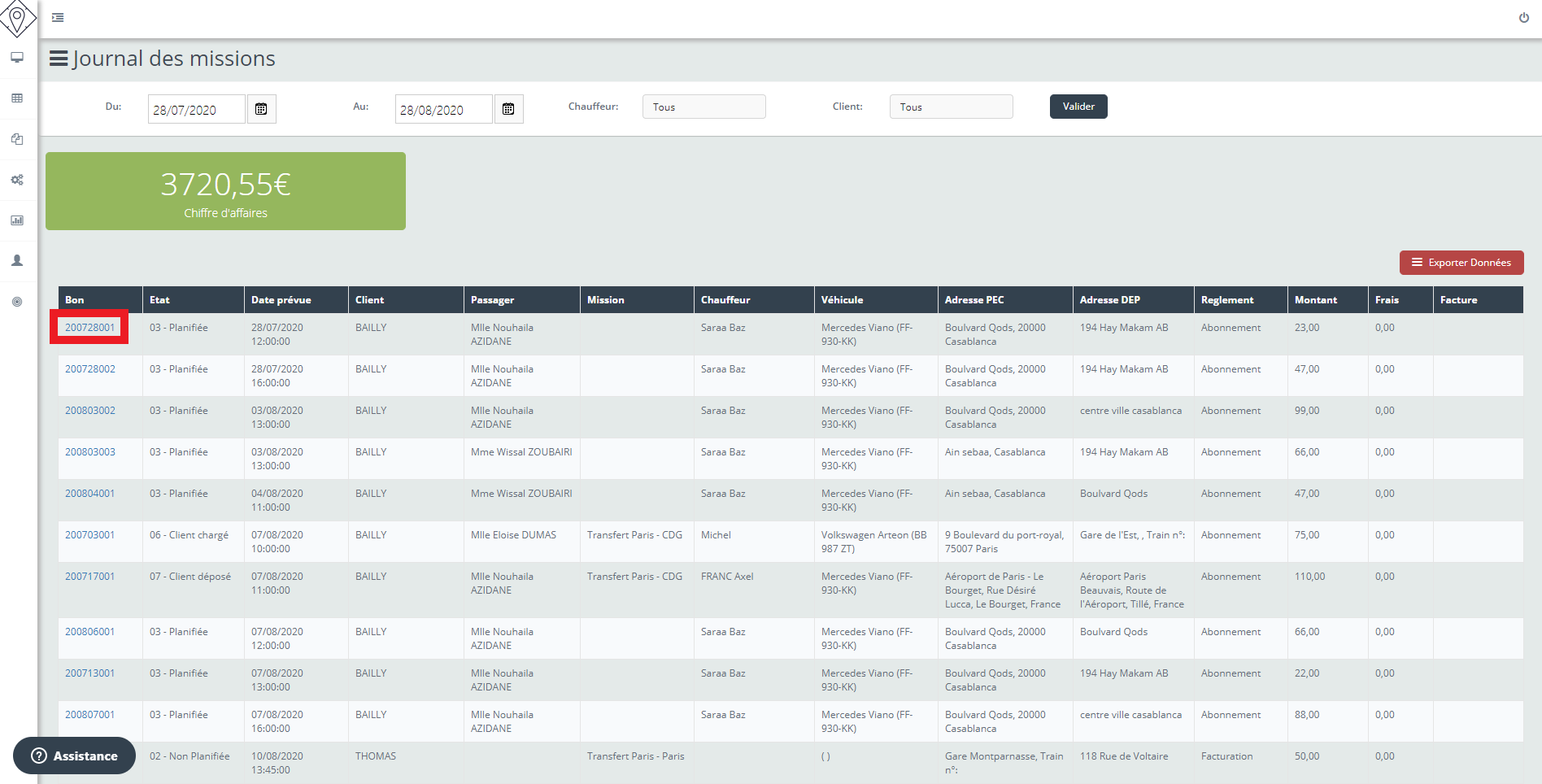Open the settings gears sidebar icon

point(17,180)
